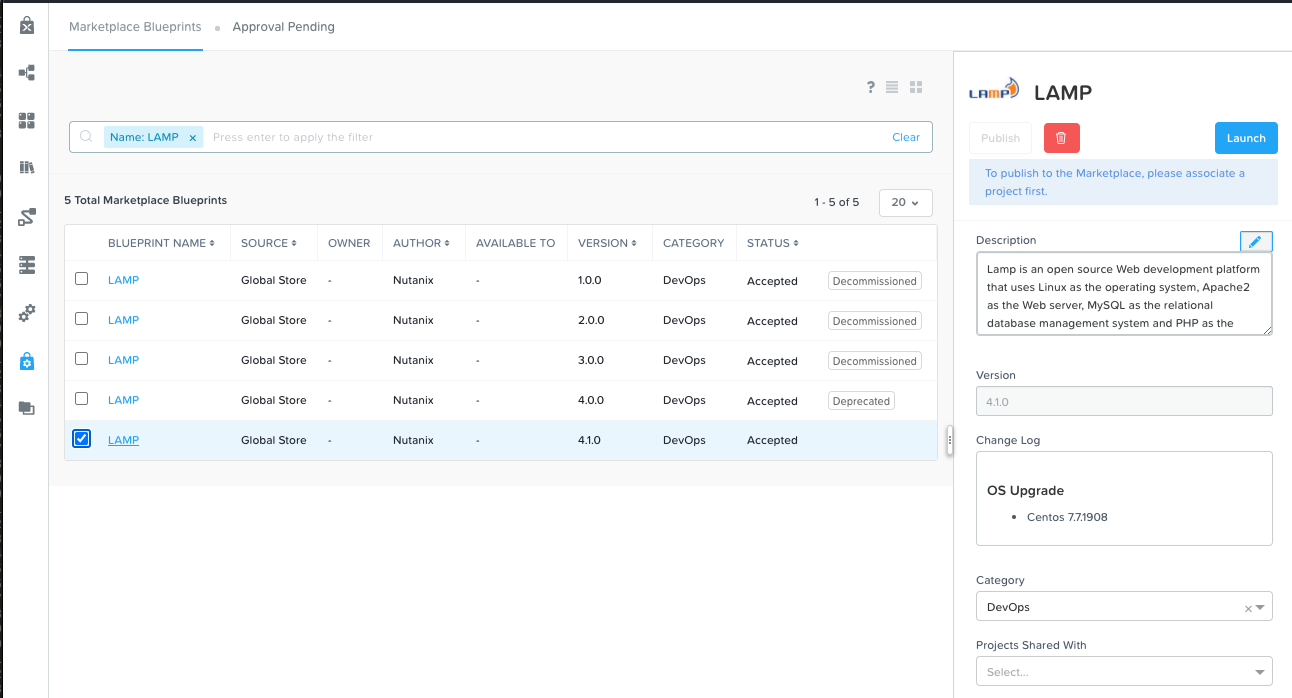This screenshot has height=698, width=1292.
Task: Open the Blueprints hierarchy sidebar icon
Action: [27, 73]
